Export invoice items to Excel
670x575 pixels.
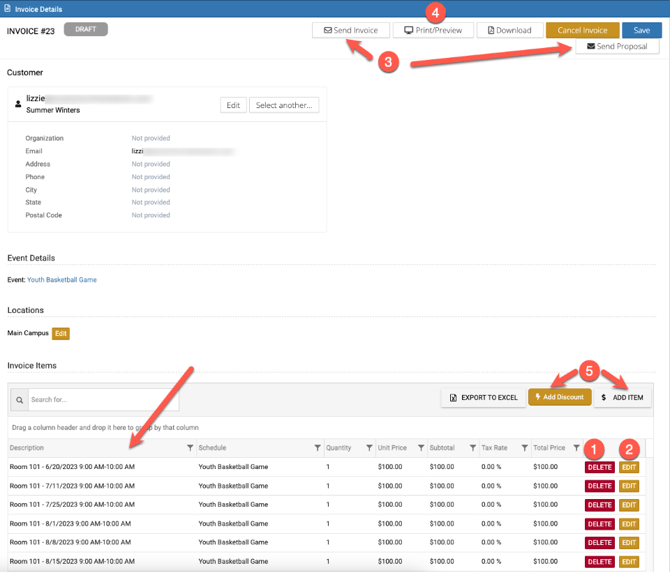483,397
